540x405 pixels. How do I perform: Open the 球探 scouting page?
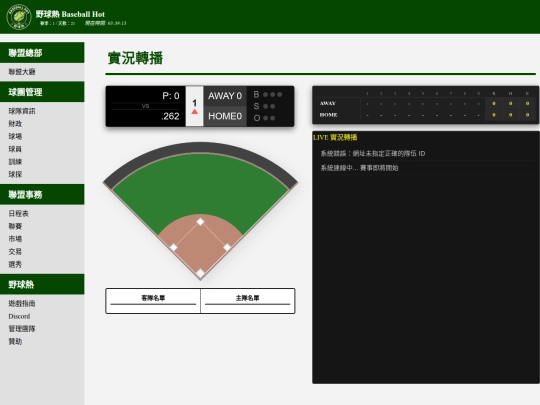tap(15, 174)
